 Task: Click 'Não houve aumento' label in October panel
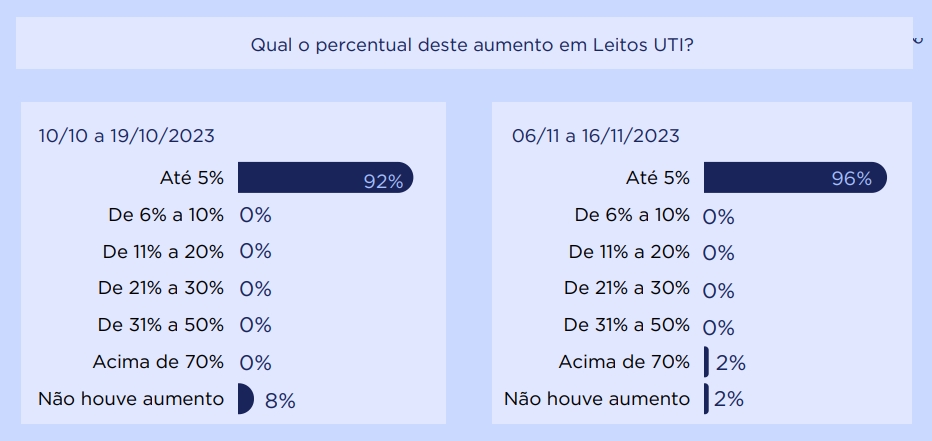(x=131, y=399)
